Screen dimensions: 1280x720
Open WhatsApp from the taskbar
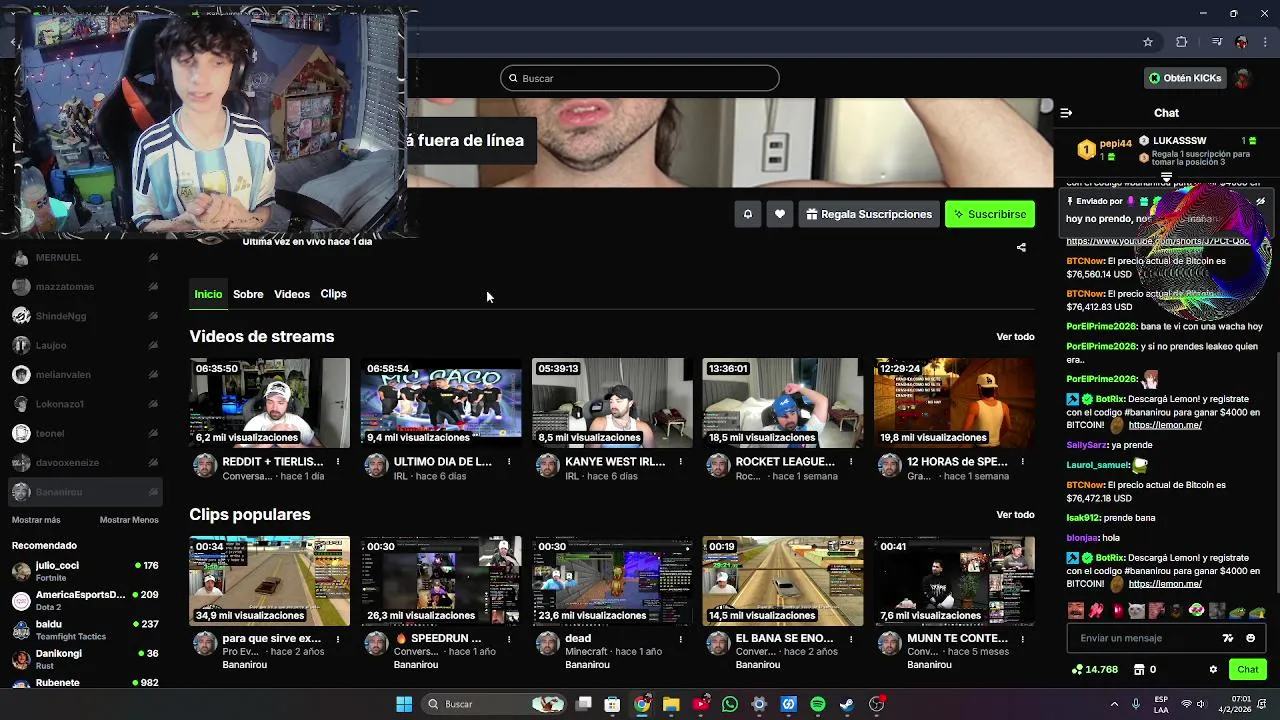tap(730, 704)
